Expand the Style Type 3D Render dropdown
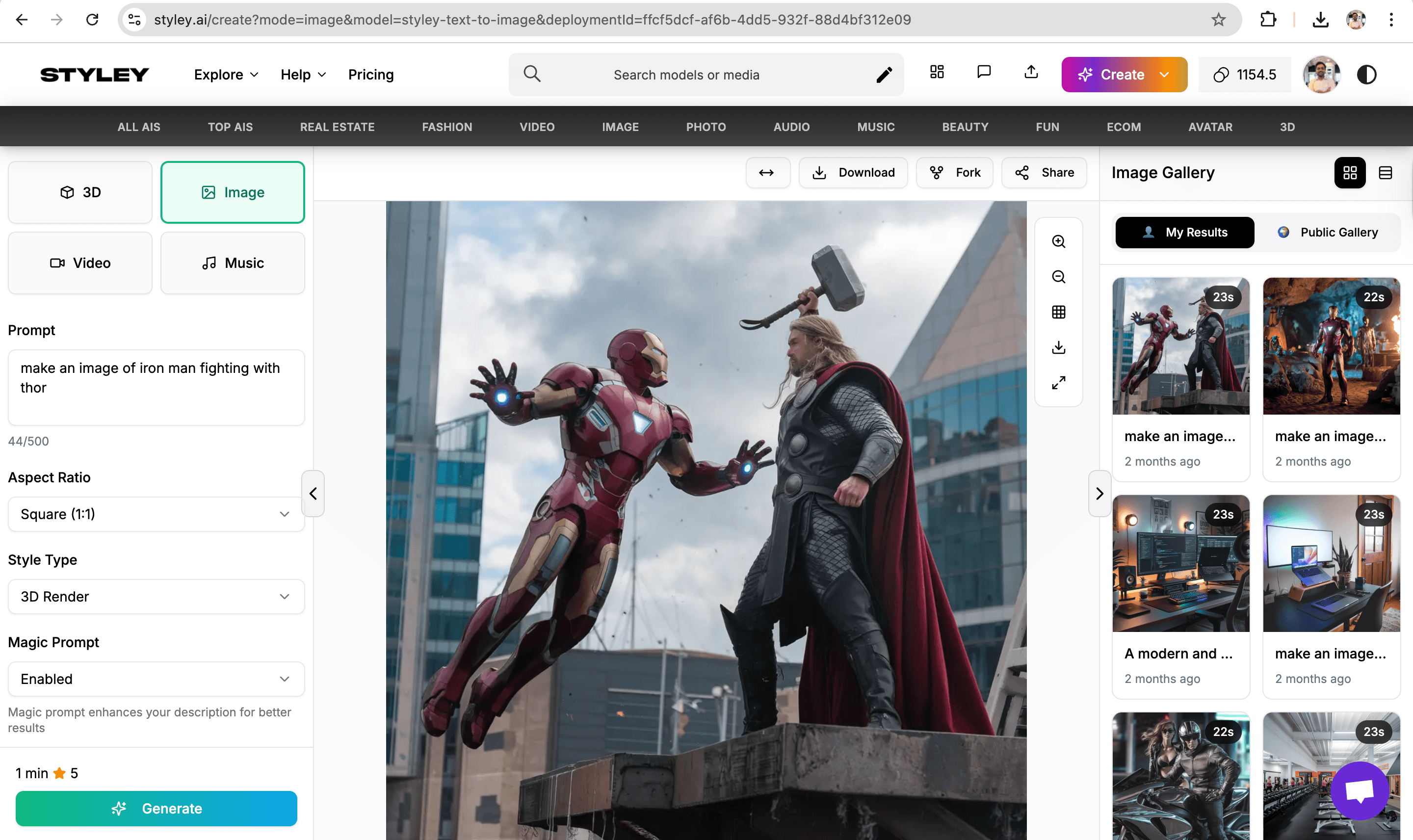This screenshot has width=1413, height=840. coord(156,597)
